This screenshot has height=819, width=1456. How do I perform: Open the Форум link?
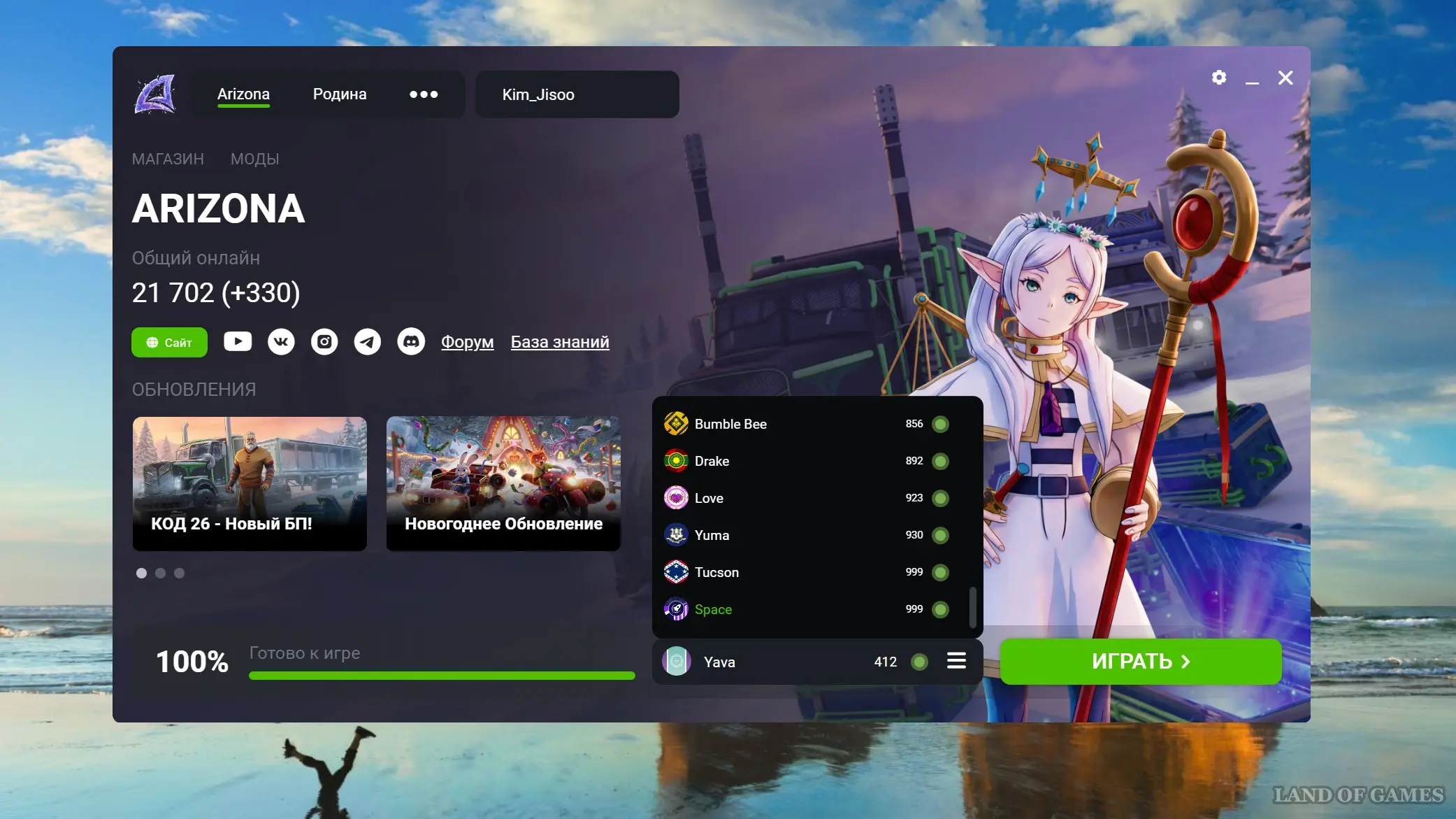click(x=467, y=342)
